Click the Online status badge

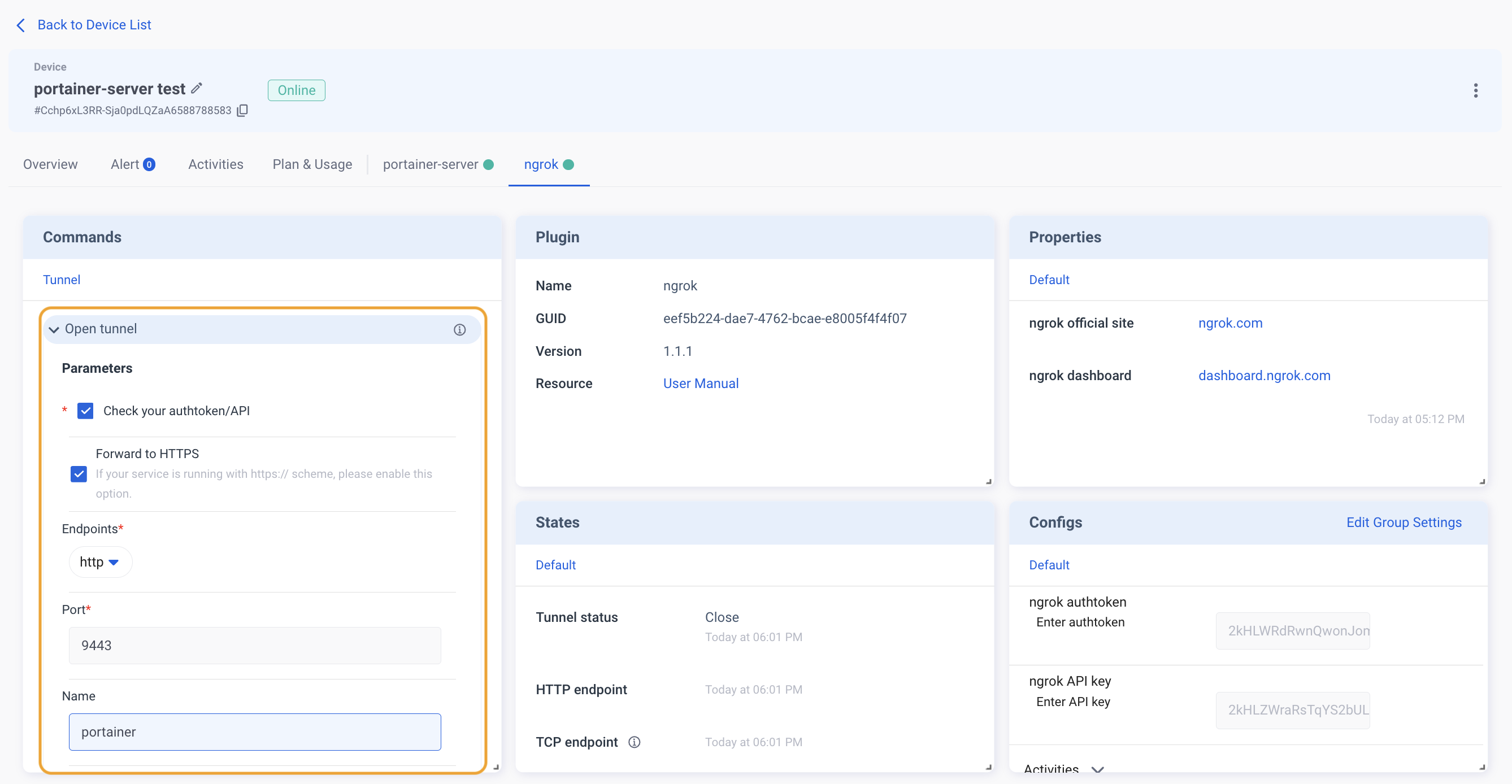(x=297, y=90)
